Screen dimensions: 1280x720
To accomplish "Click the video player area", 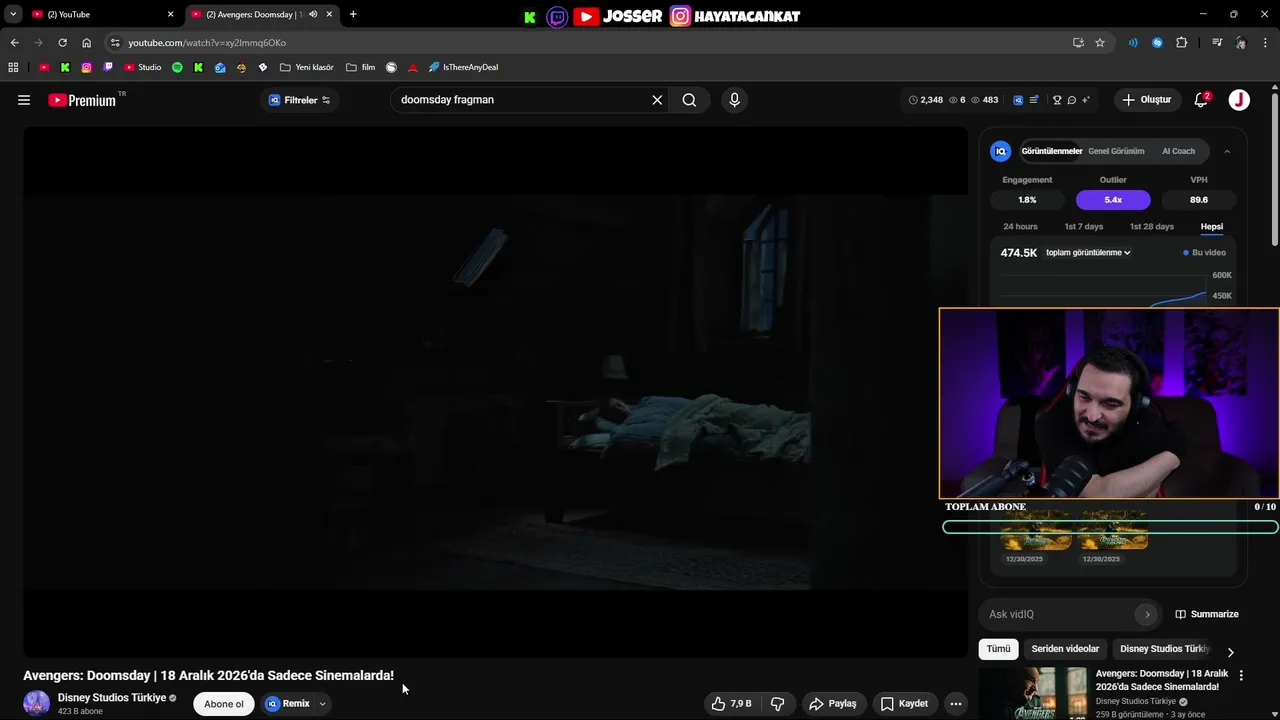I will [496, 392].
